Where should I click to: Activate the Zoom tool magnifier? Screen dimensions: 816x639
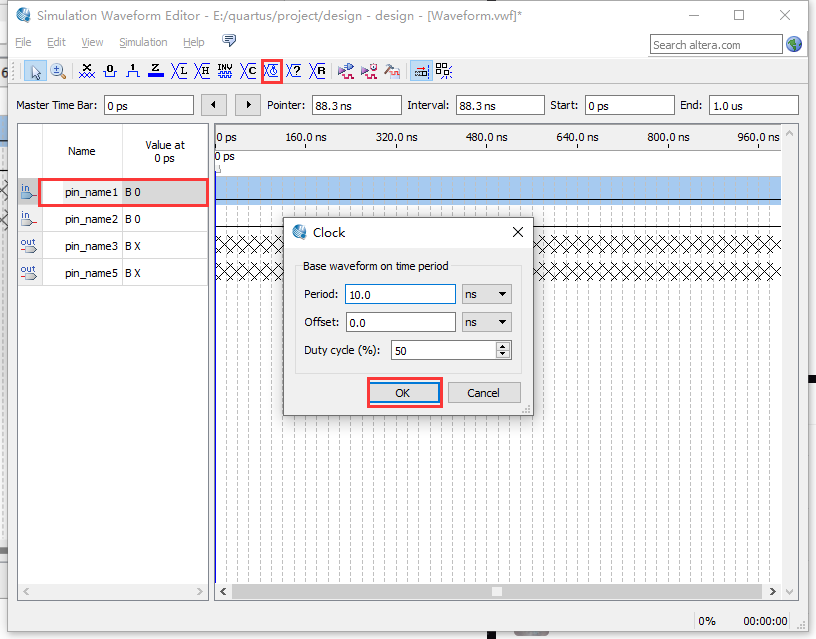coord(58,71)
